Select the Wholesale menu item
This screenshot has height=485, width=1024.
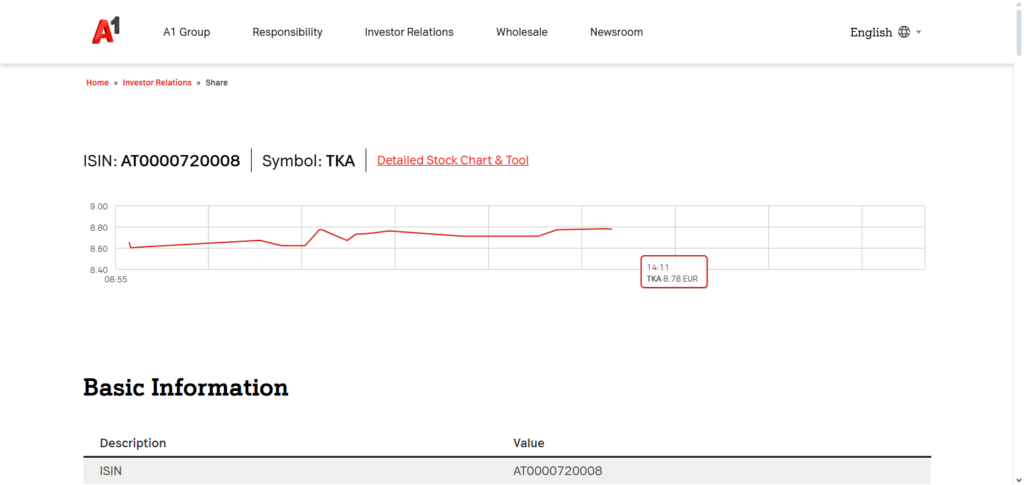[522, 32]
